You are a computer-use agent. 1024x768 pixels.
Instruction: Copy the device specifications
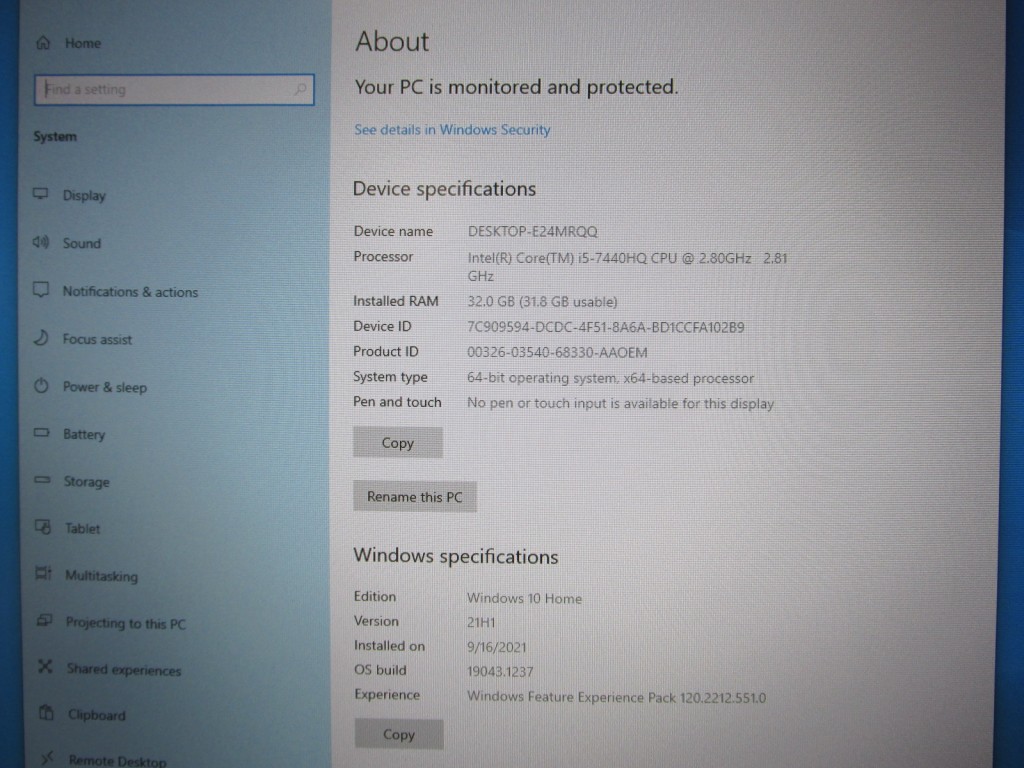[x=398, y=443]
